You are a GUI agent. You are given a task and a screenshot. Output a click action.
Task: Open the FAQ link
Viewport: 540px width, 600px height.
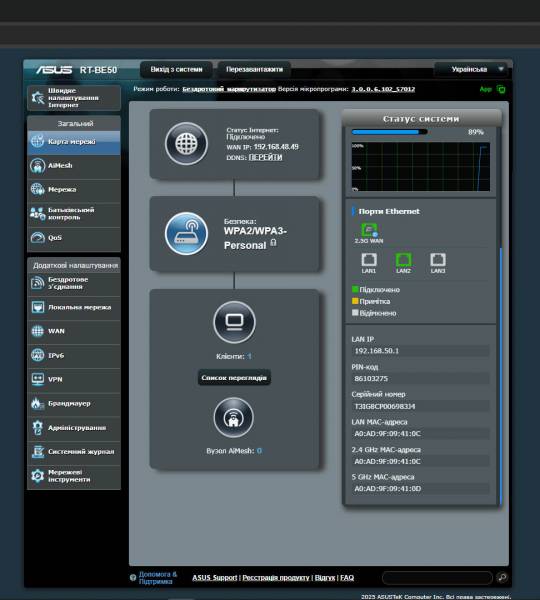[x=347, y=577]
